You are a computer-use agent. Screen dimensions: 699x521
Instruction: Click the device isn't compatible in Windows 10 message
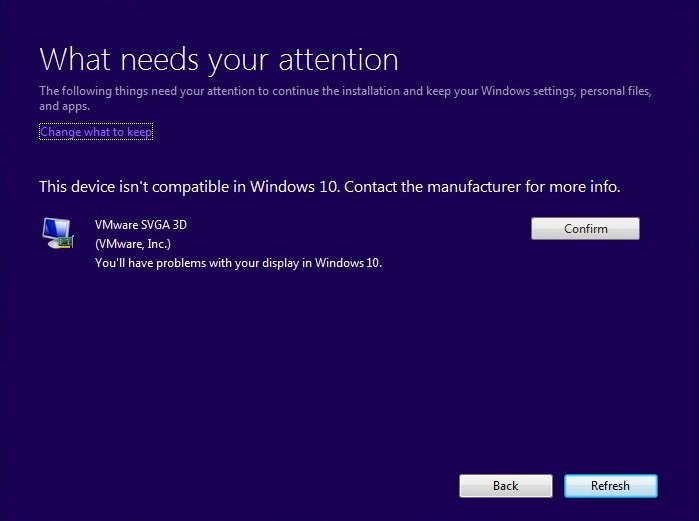(329, 186)
